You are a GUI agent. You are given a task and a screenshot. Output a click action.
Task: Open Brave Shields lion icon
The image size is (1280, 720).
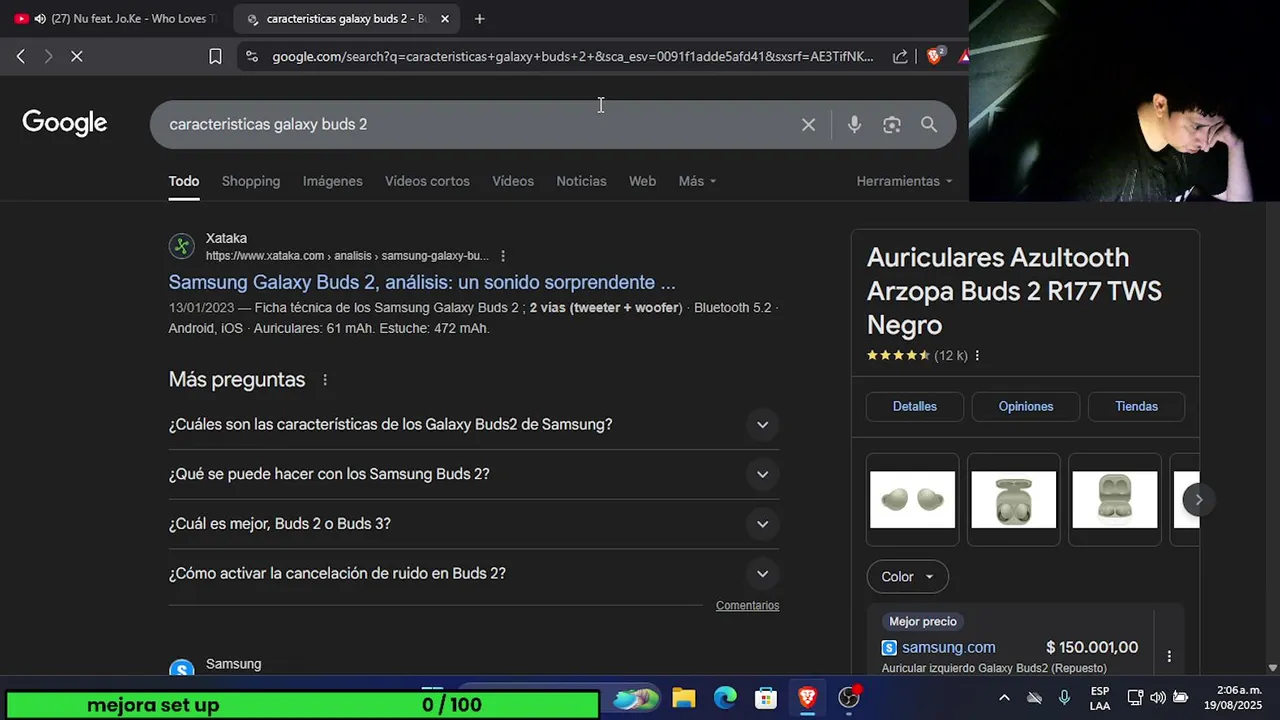(934, 56)
